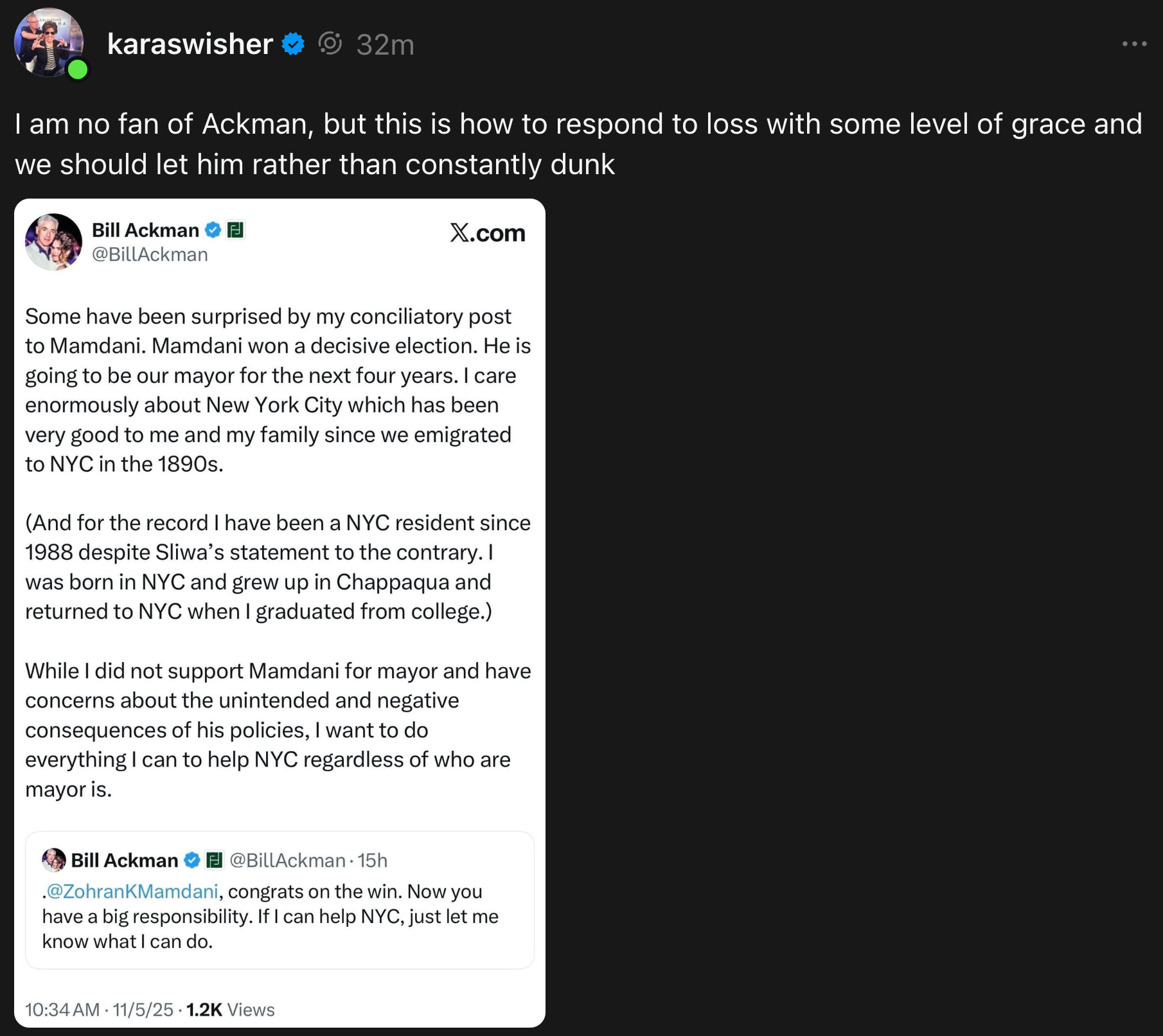Click the blue verified badge beside karaswisher
1163x1036 pixels.
click(294, 44)
